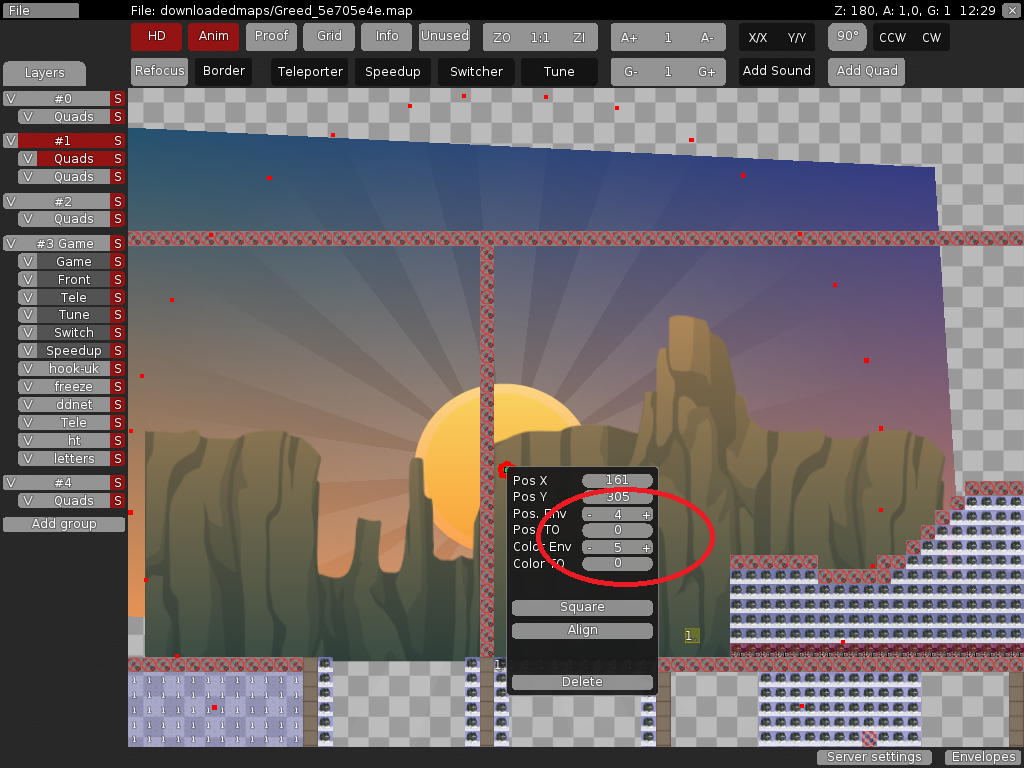Screen dimensions: 1024x768
Task: Delete the selected point in the popup
Action: coord(582,682)
